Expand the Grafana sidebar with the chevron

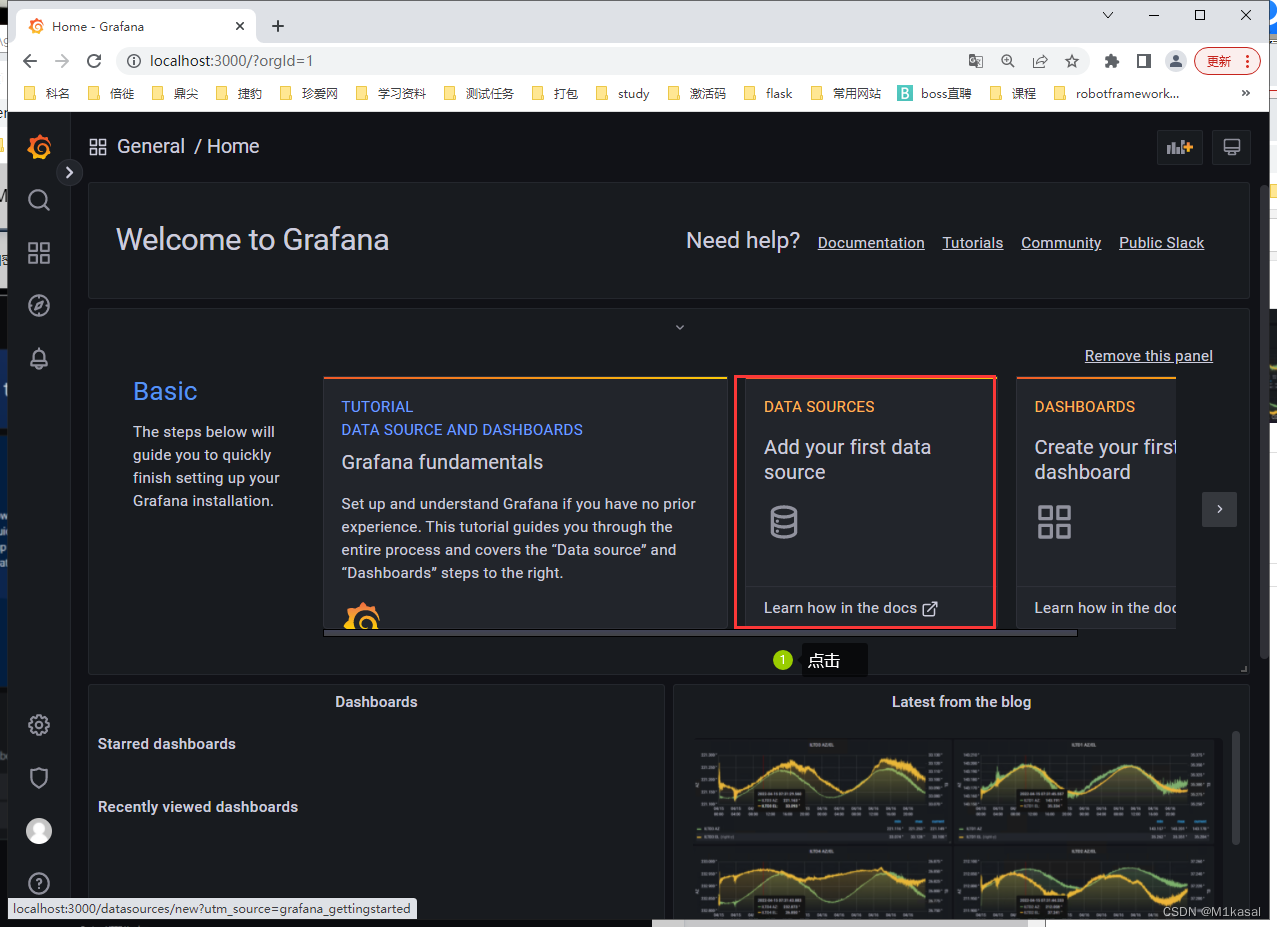pyautogui.click(x=68, y=172)
